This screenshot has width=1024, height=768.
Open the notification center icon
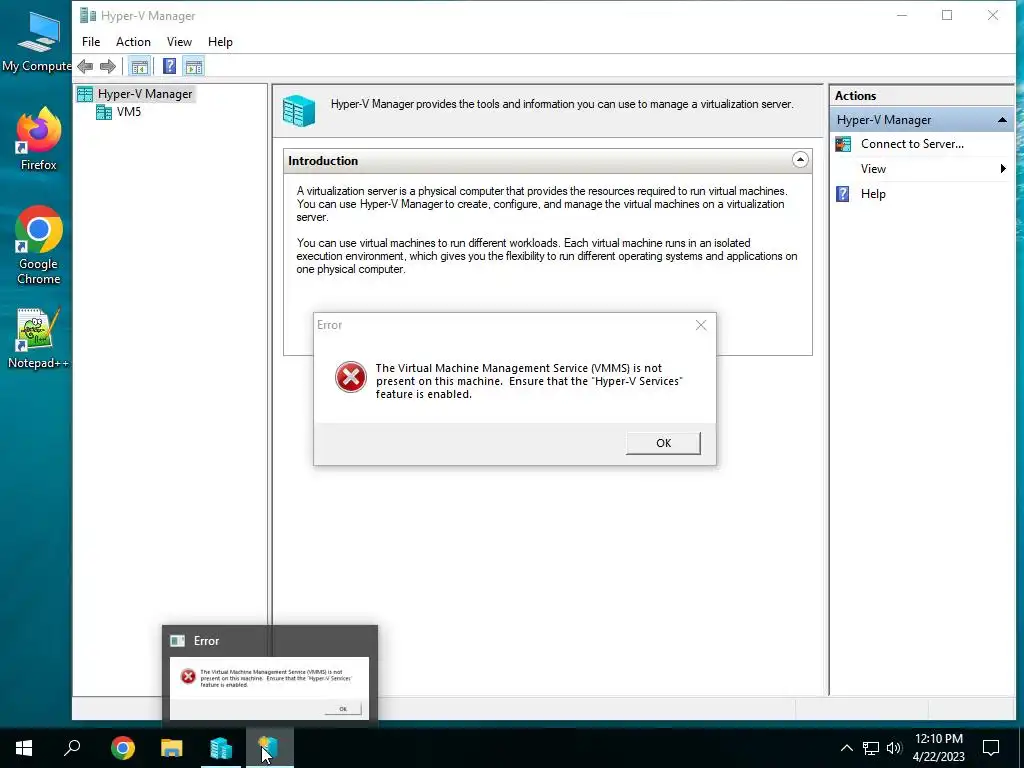tap(991, 748)
